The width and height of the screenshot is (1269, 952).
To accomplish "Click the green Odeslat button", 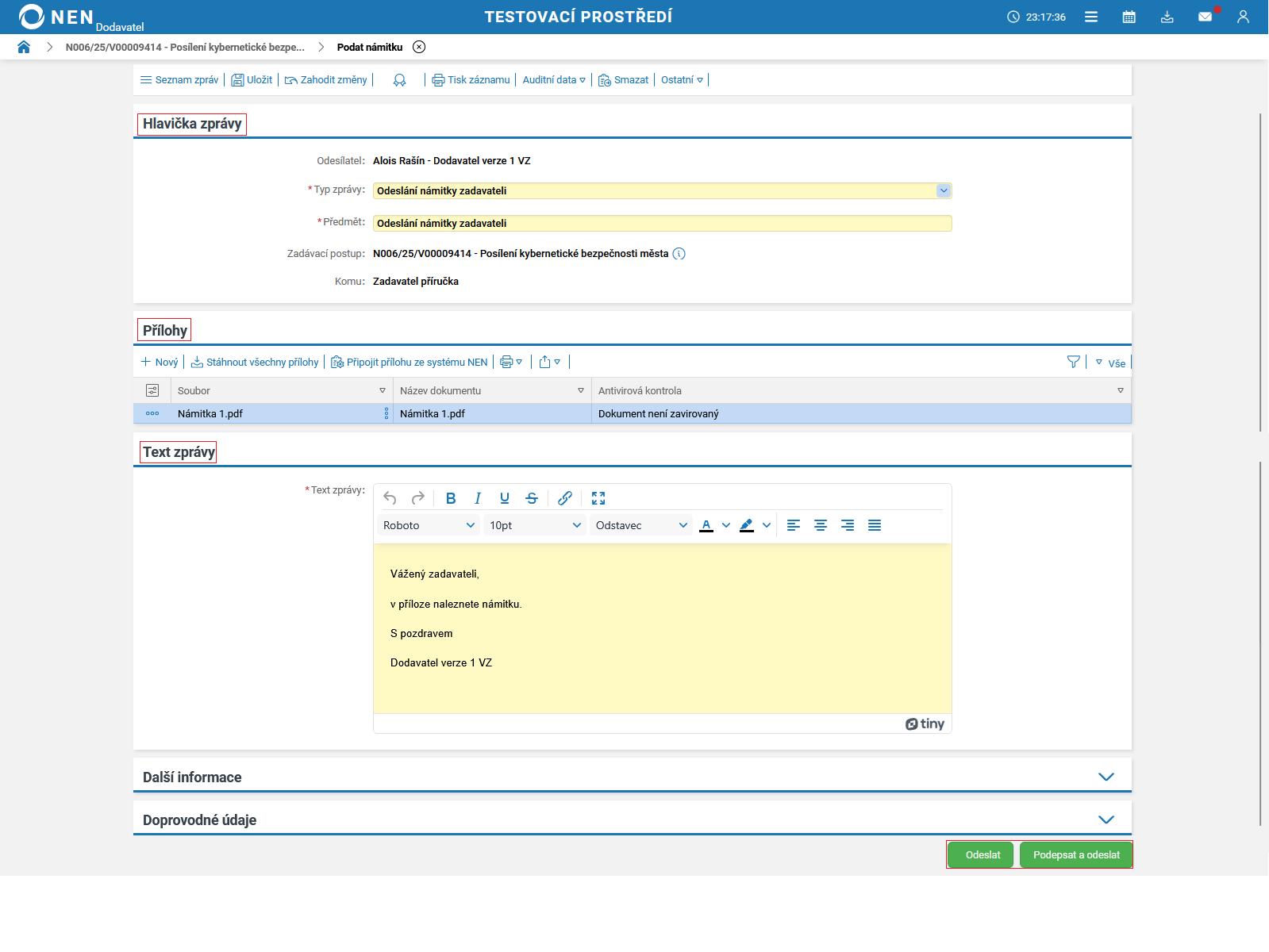I will pos(982,854).
